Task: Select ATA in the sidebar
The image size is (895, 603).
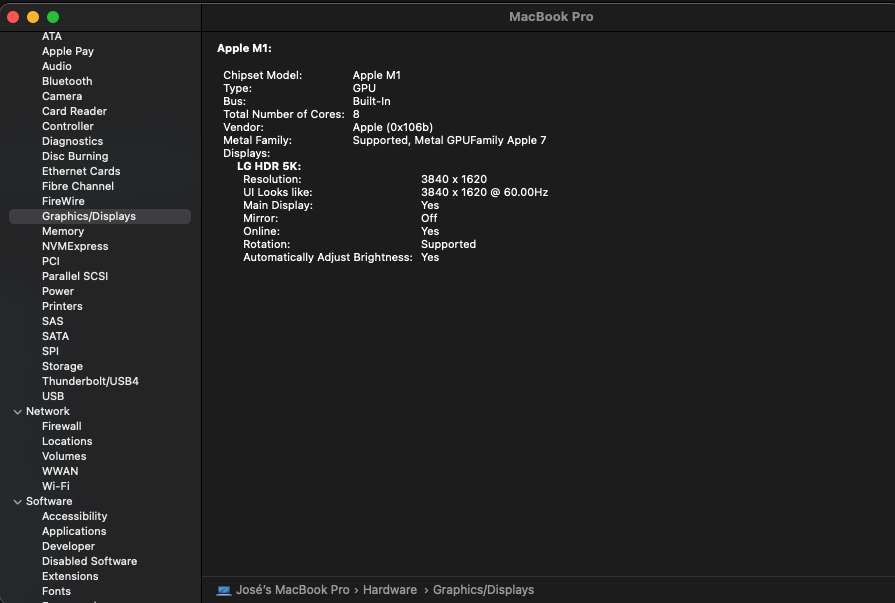Action: click(x=51, y=36)
